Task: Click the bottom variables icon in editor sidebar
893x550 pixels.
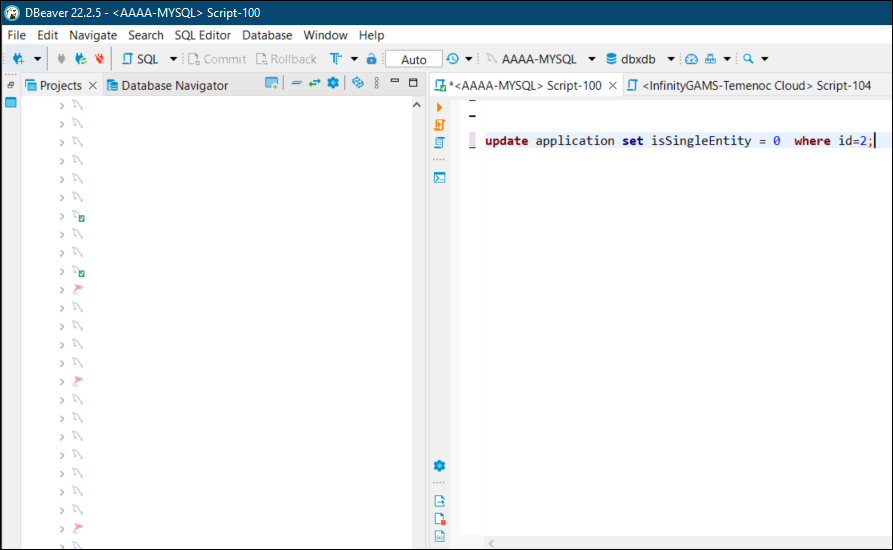Action: tap(439, 536)
